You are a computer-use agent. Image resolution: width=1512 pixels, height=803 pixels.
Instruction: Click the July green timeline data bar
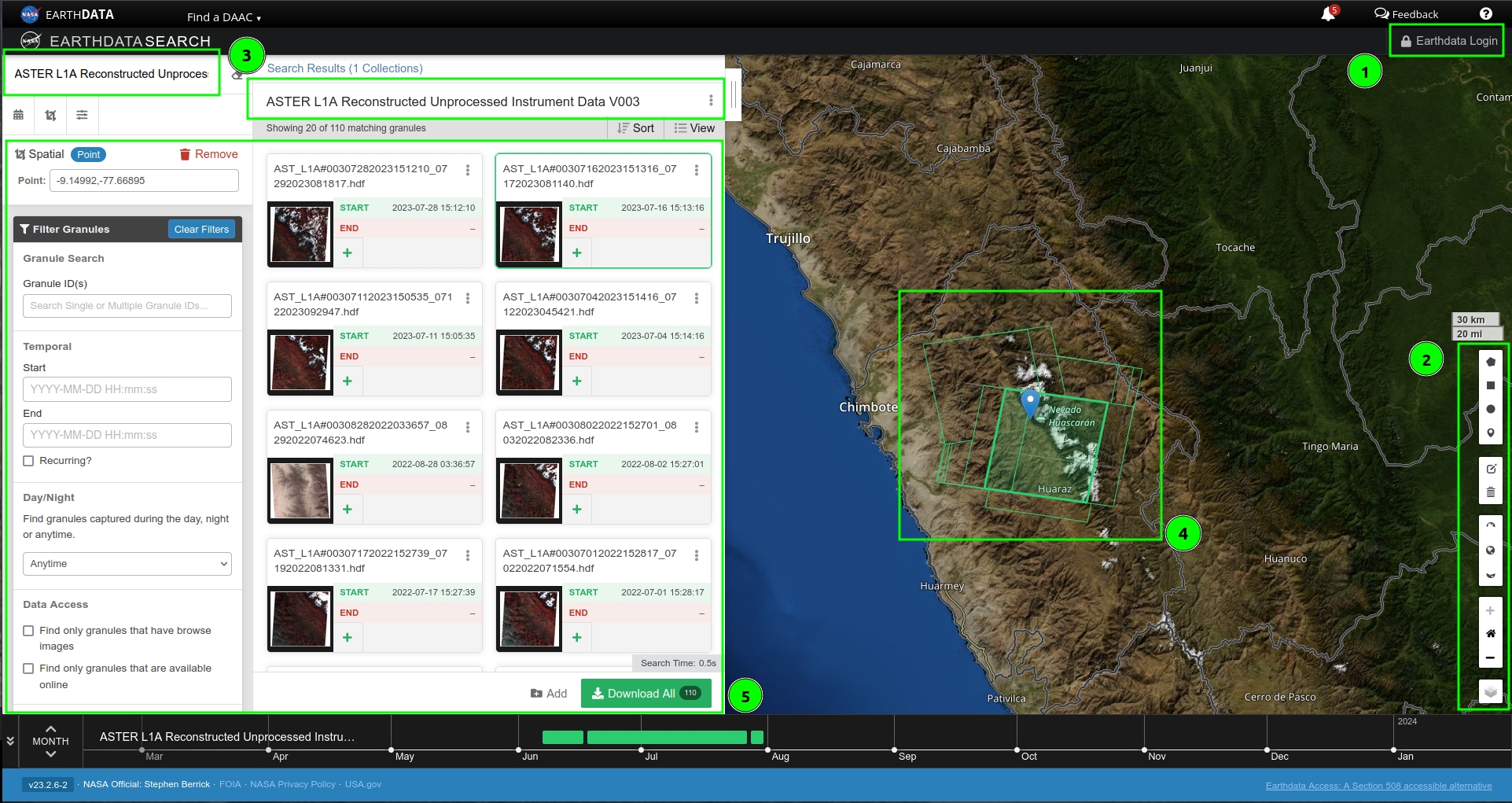666,737
